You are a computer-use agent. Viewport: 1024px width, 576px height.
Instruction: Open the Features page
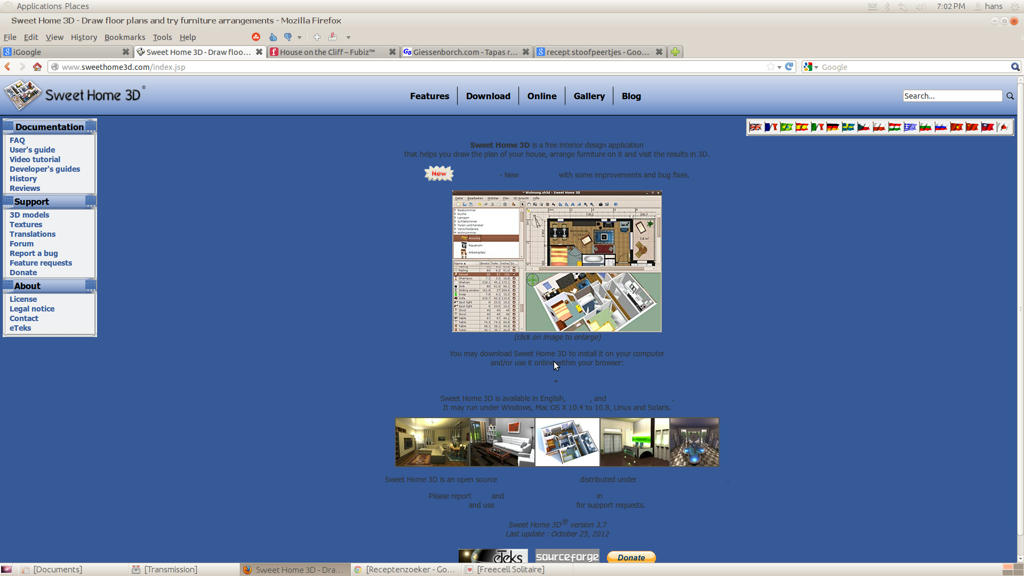coord(429,96)
